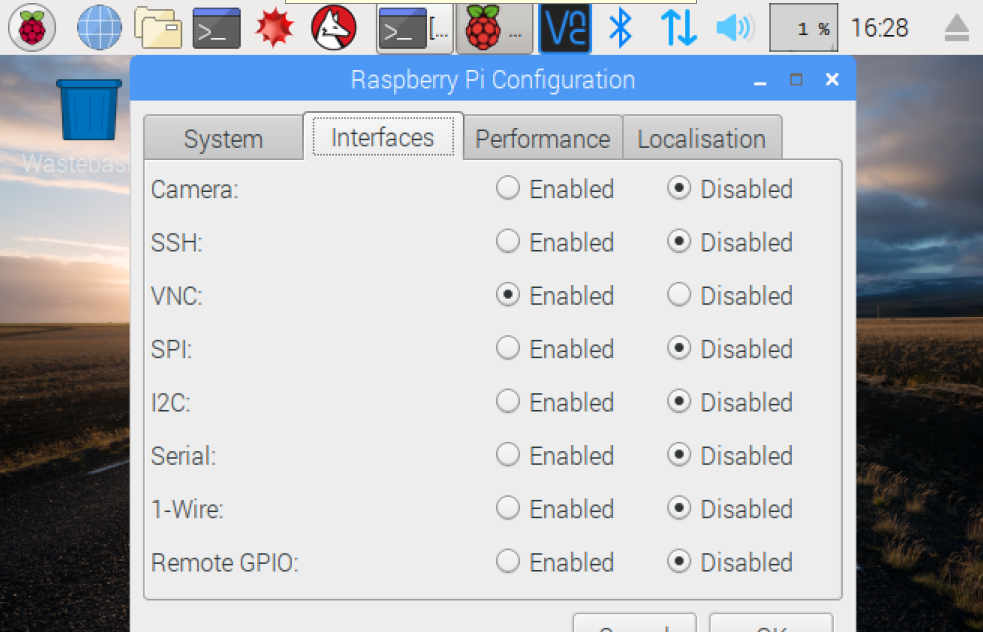Open the System configuration tab
Image resolution: width=983 pixels, height=632 pixels.
pos(222,138)
